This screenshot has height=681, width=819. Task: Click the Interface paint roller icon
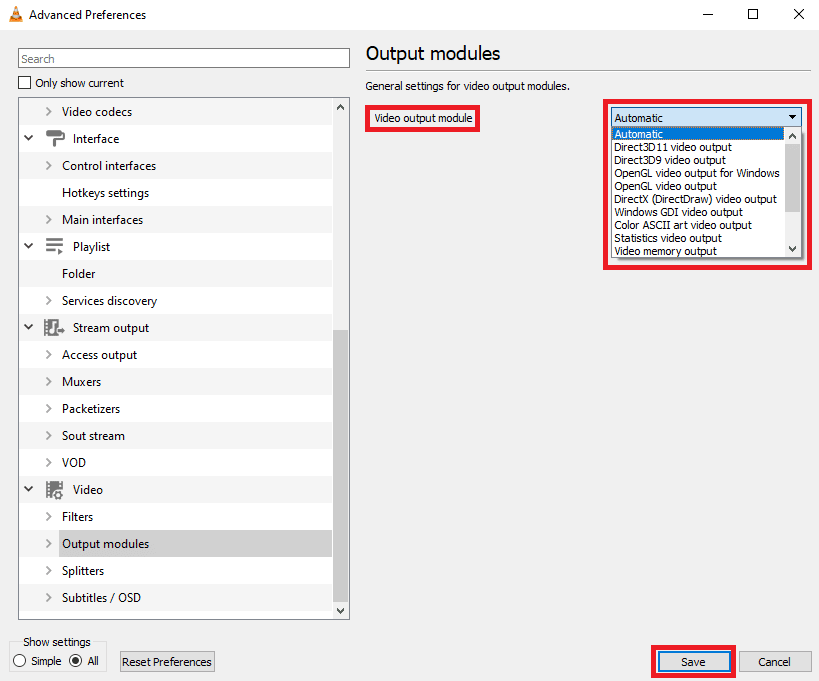[55, 138]
